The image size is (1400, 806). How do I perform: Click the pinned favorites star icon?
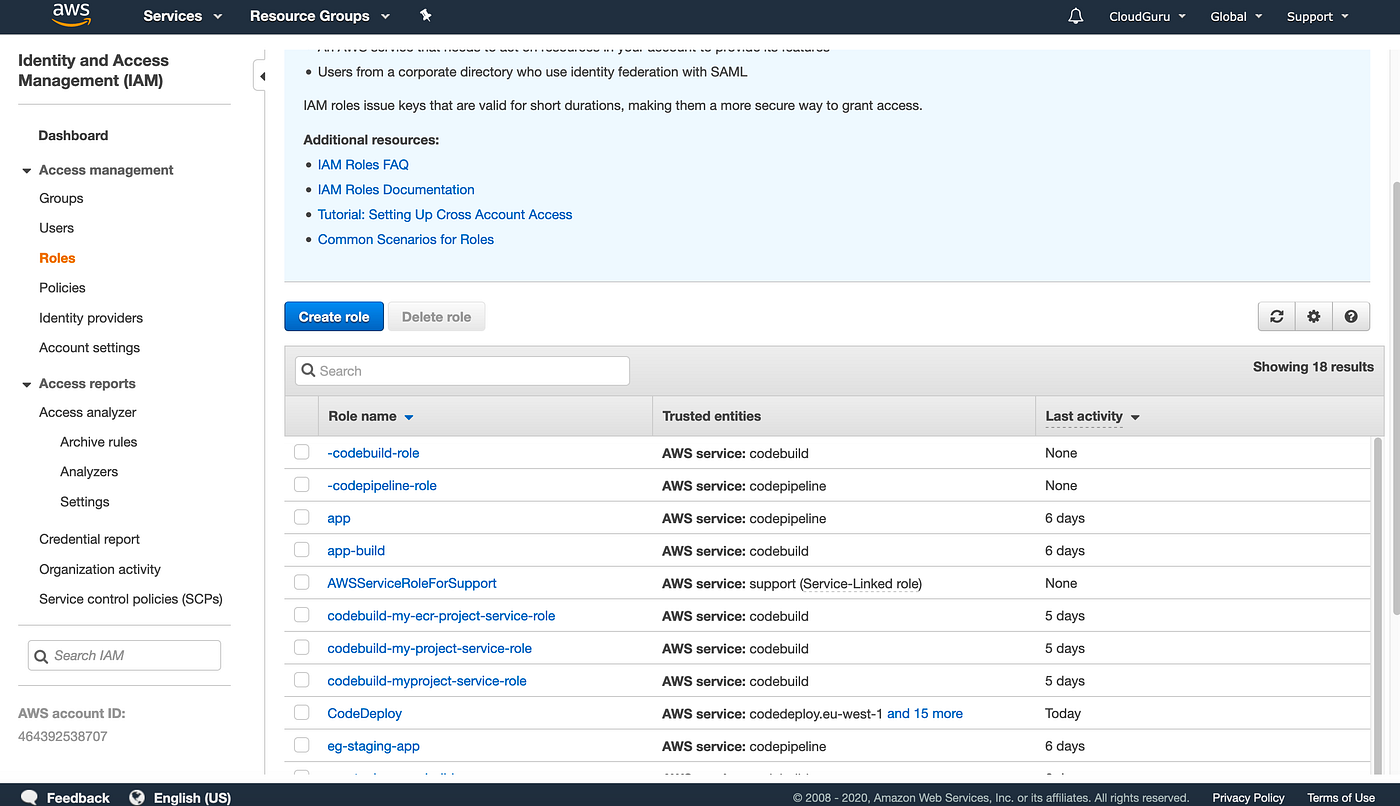click(425, 16)
